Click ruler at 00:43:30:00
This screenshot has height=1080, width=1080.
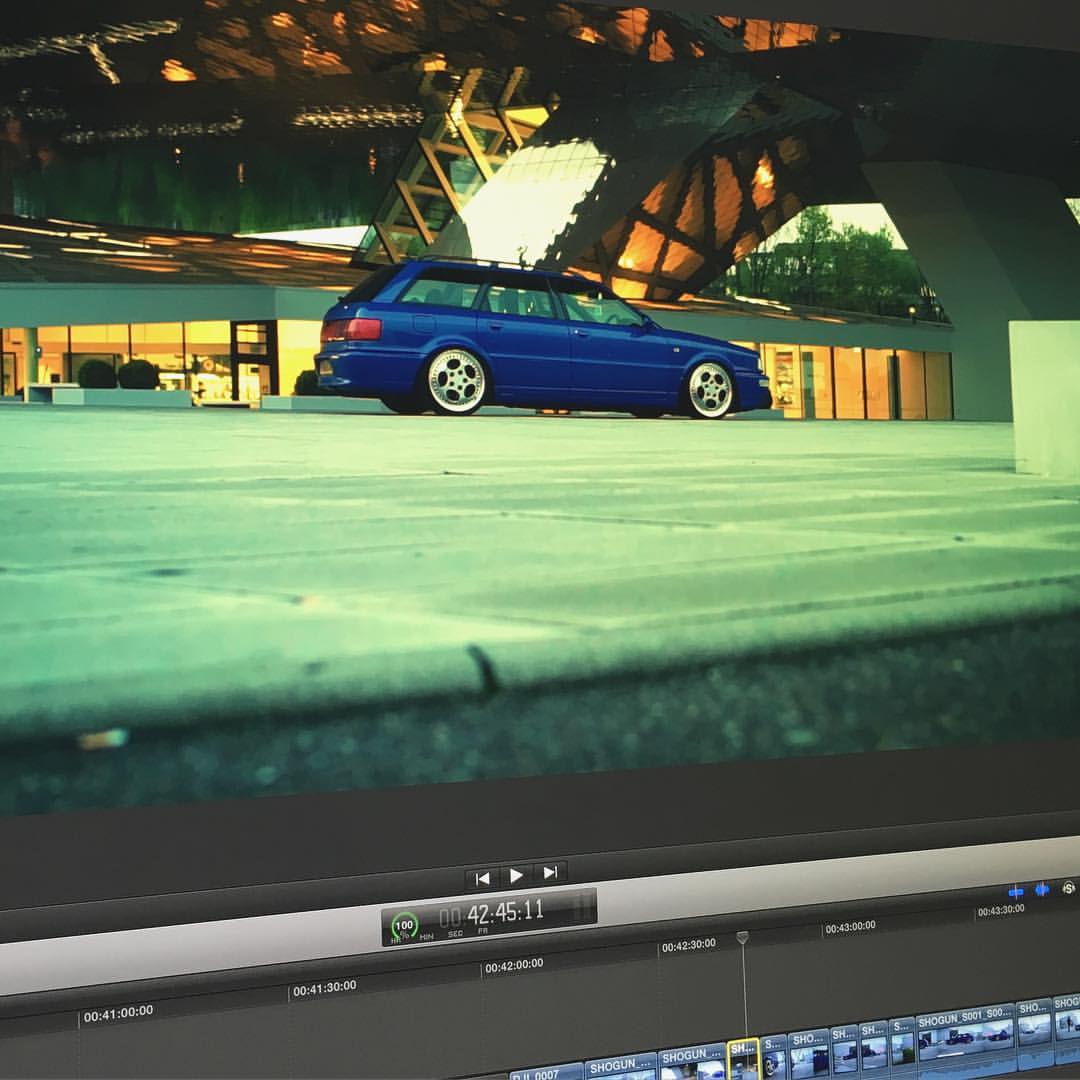(x=1001, y=910)
